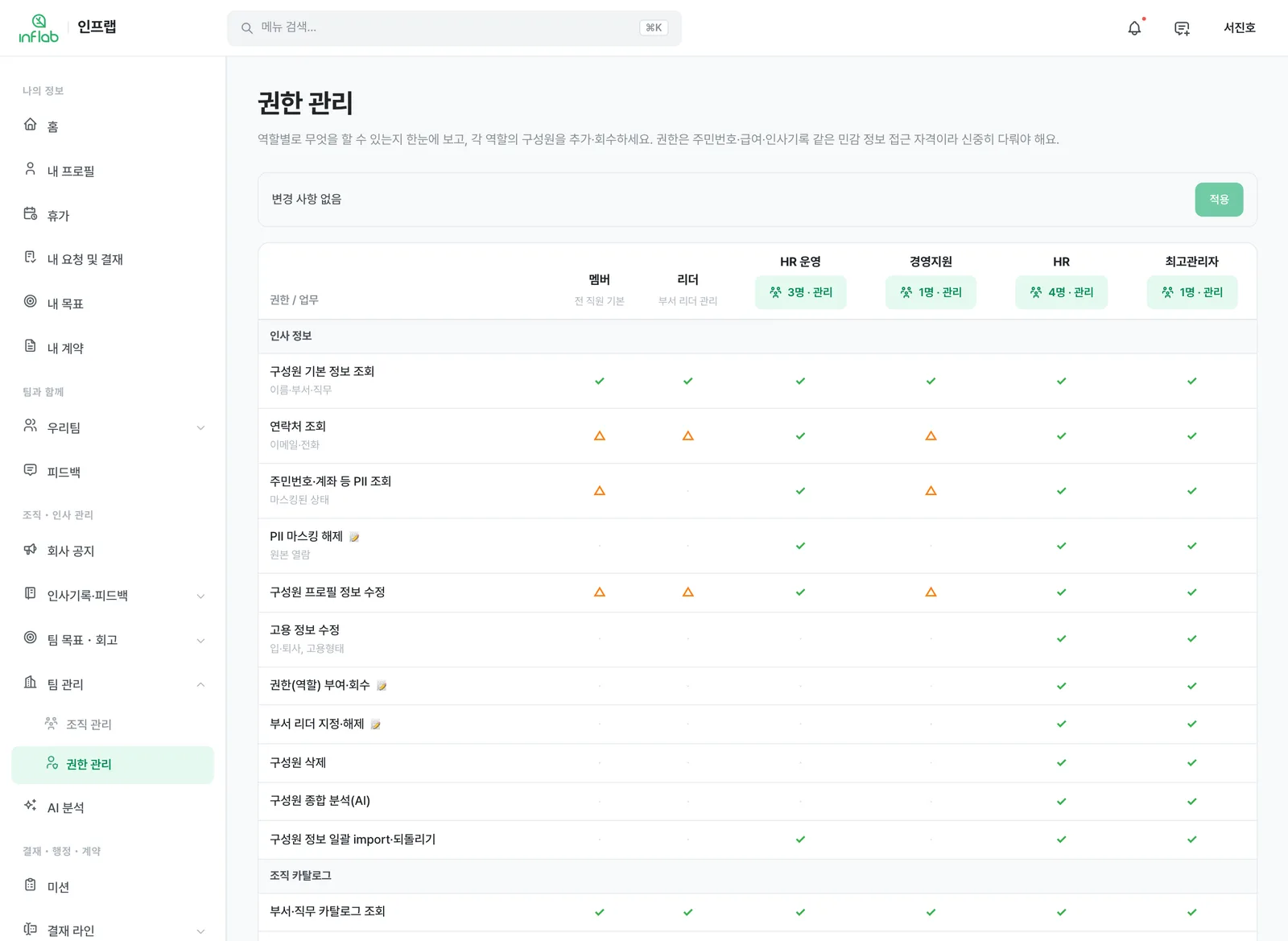Manage 최고관리자 members 1명 · 관리

click(1191, 292)
